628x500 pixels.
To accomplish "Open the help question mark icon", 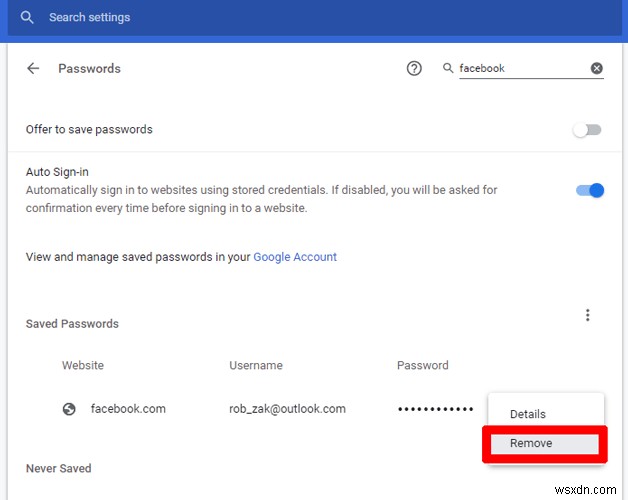I will pyautogui.click(x=414, y=69).
